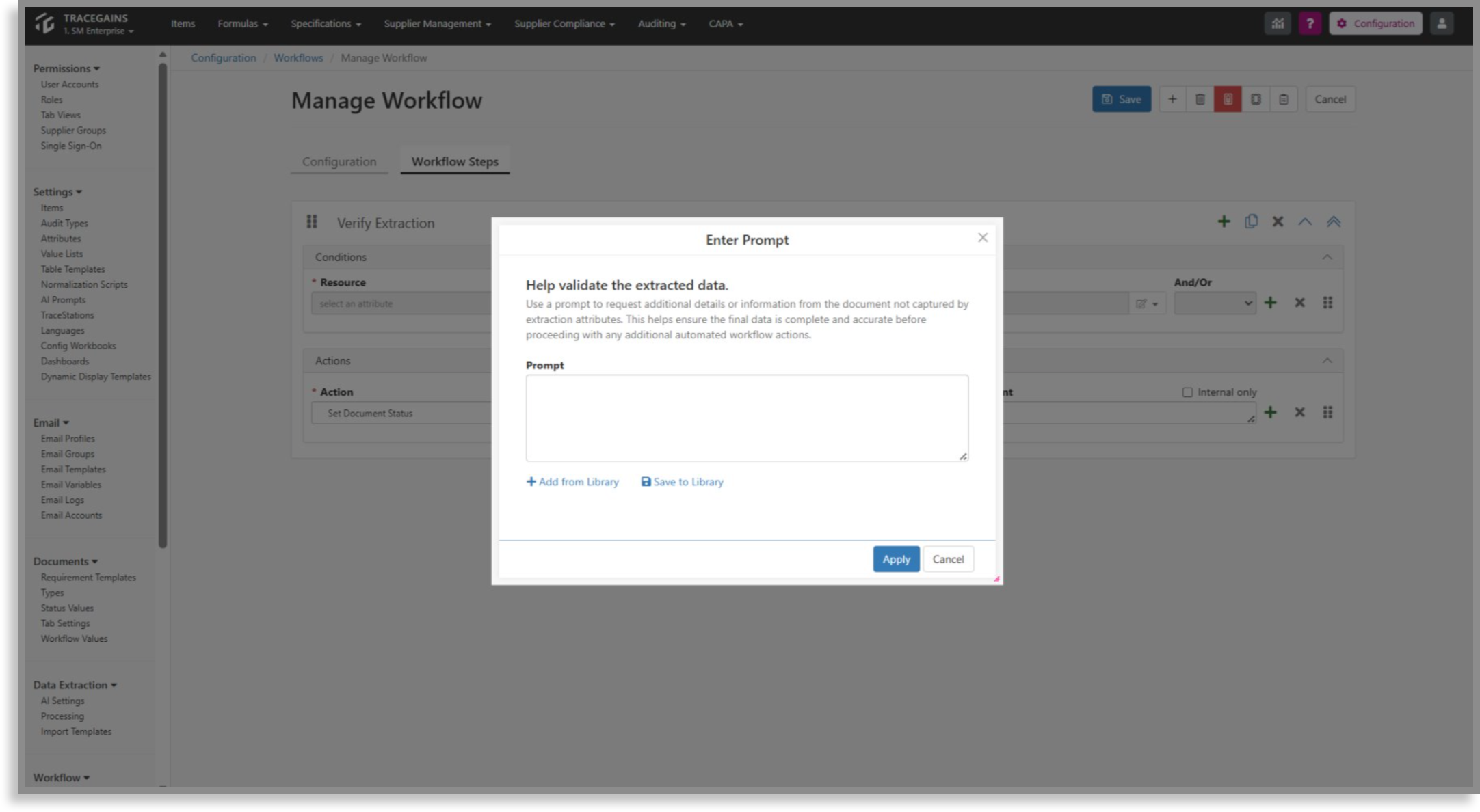Screen dimensions: 1480x812
Task: Close the Enter Prompt dialog
Action: pyautogui.click(x=983, y=238)
